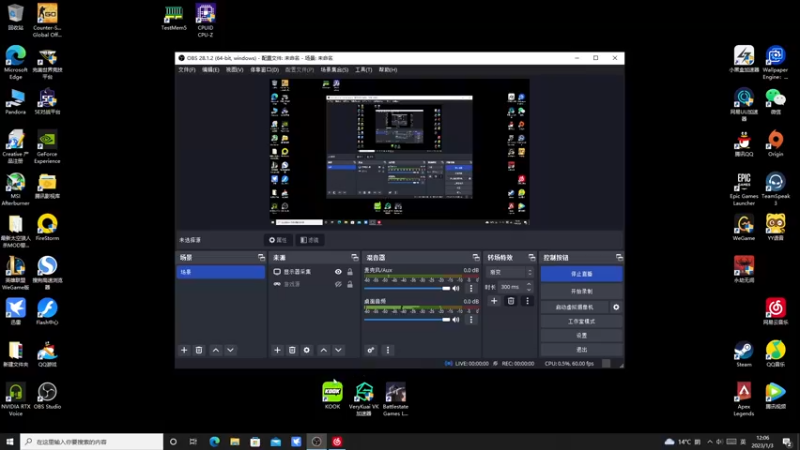Move scene down in the Scenes panel
Viewport: 800px width, 450px height.
pos(231,350)
